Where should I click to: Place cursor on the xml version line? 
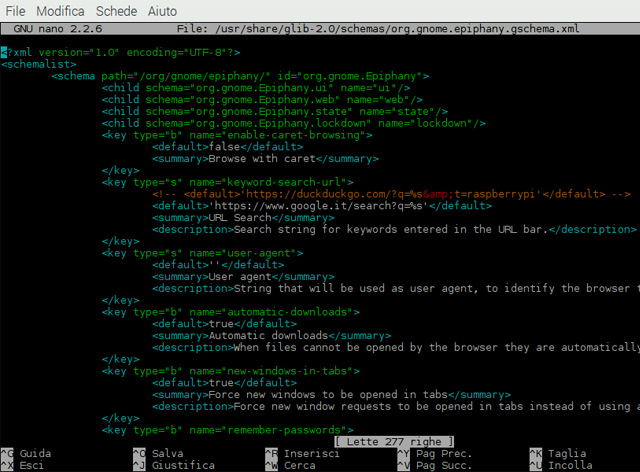[121, 53]
